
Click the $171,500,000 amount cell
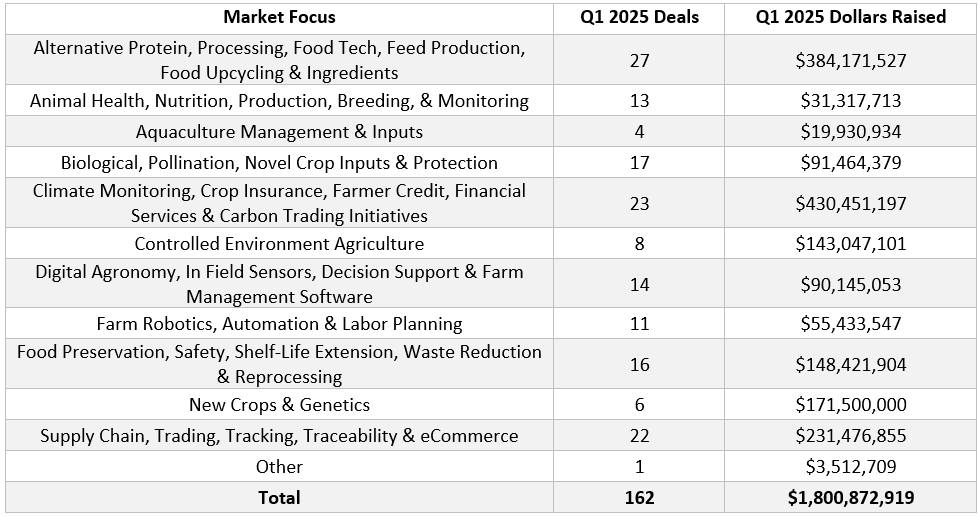click(851, 404)
